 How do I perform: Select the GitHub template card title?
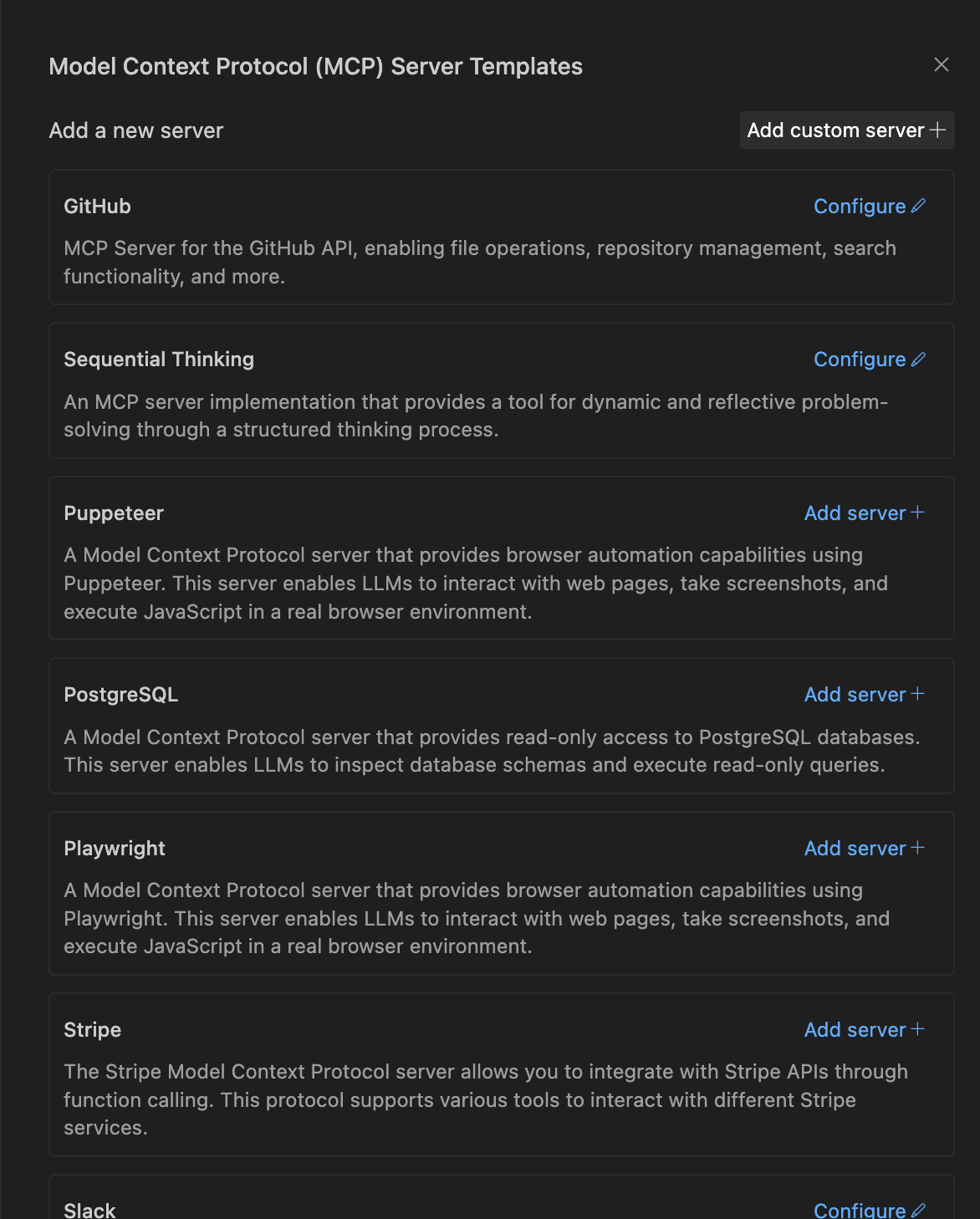(x=97, y=207)
